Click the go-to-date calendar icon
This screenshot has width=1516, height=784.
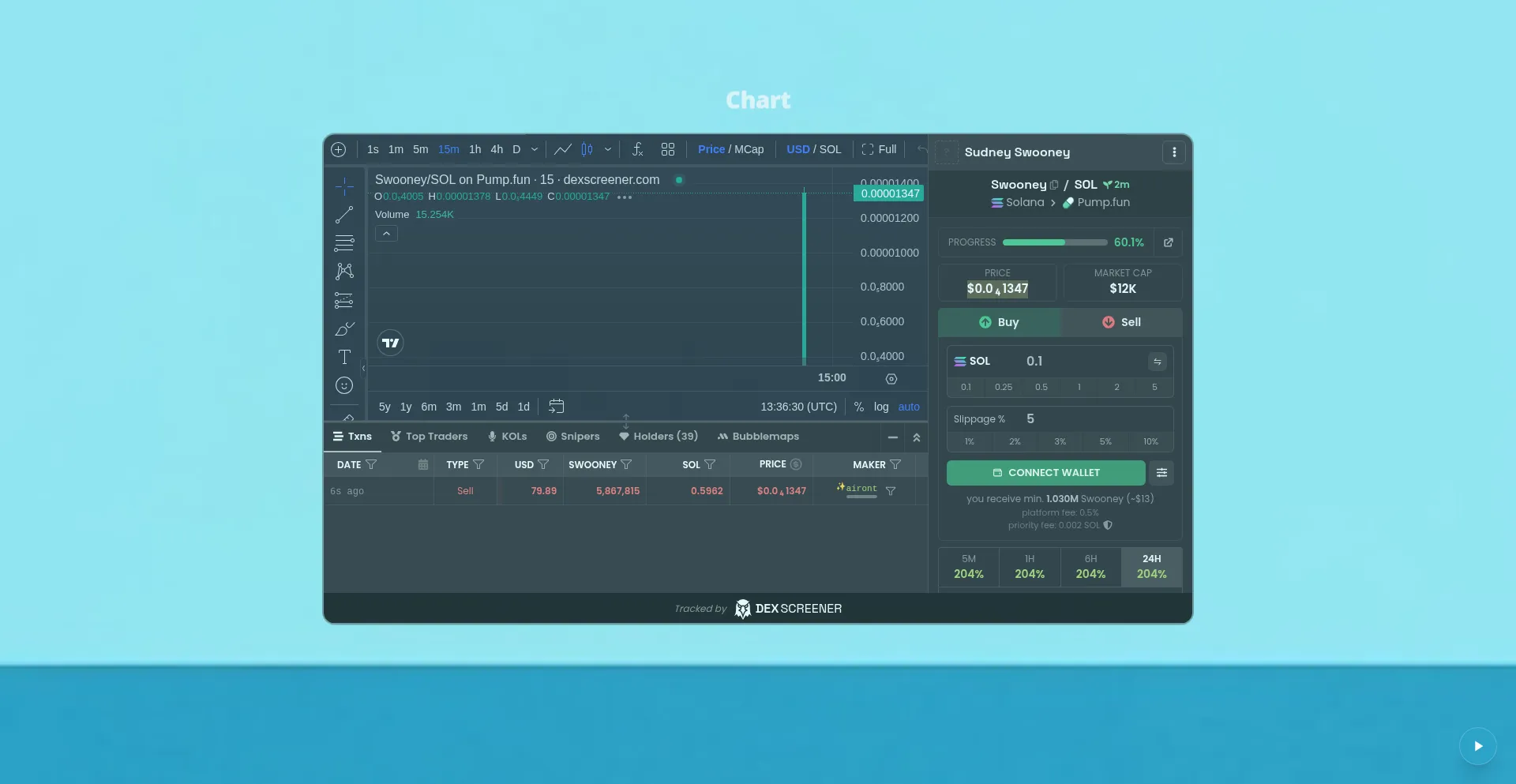click(x=557, y=407)
